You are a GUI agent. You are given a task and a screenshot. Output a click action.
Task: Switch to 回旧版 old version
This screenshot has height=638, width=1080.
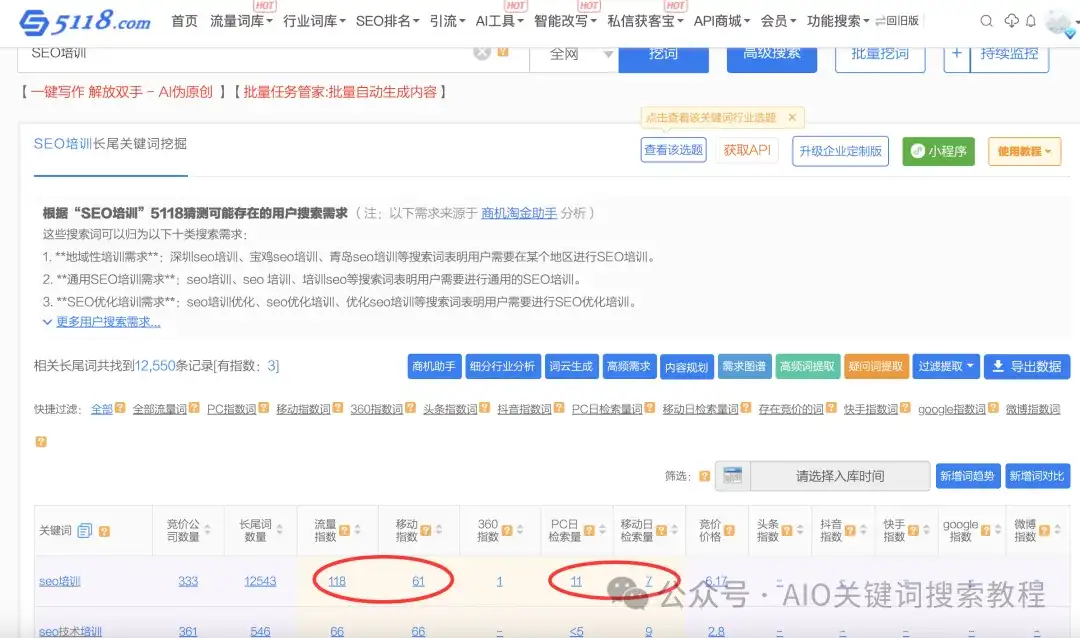897,21
